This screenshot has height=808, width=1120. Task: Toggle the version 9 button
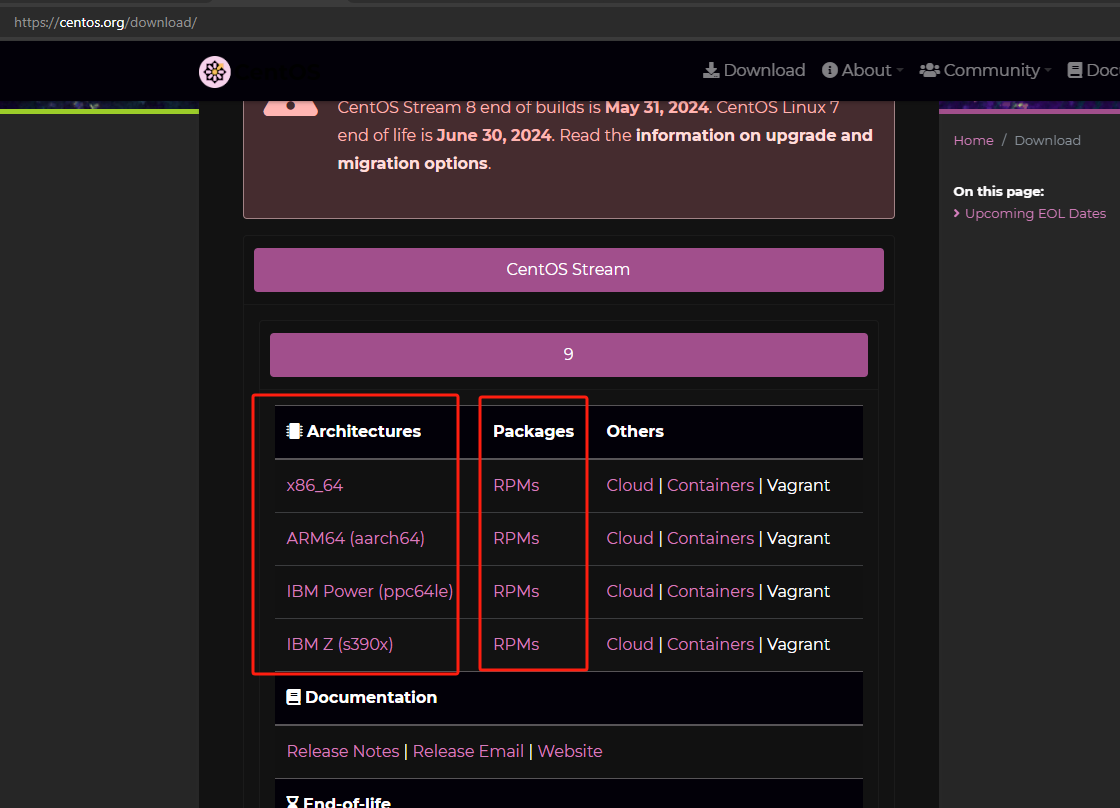coord(569,354)
